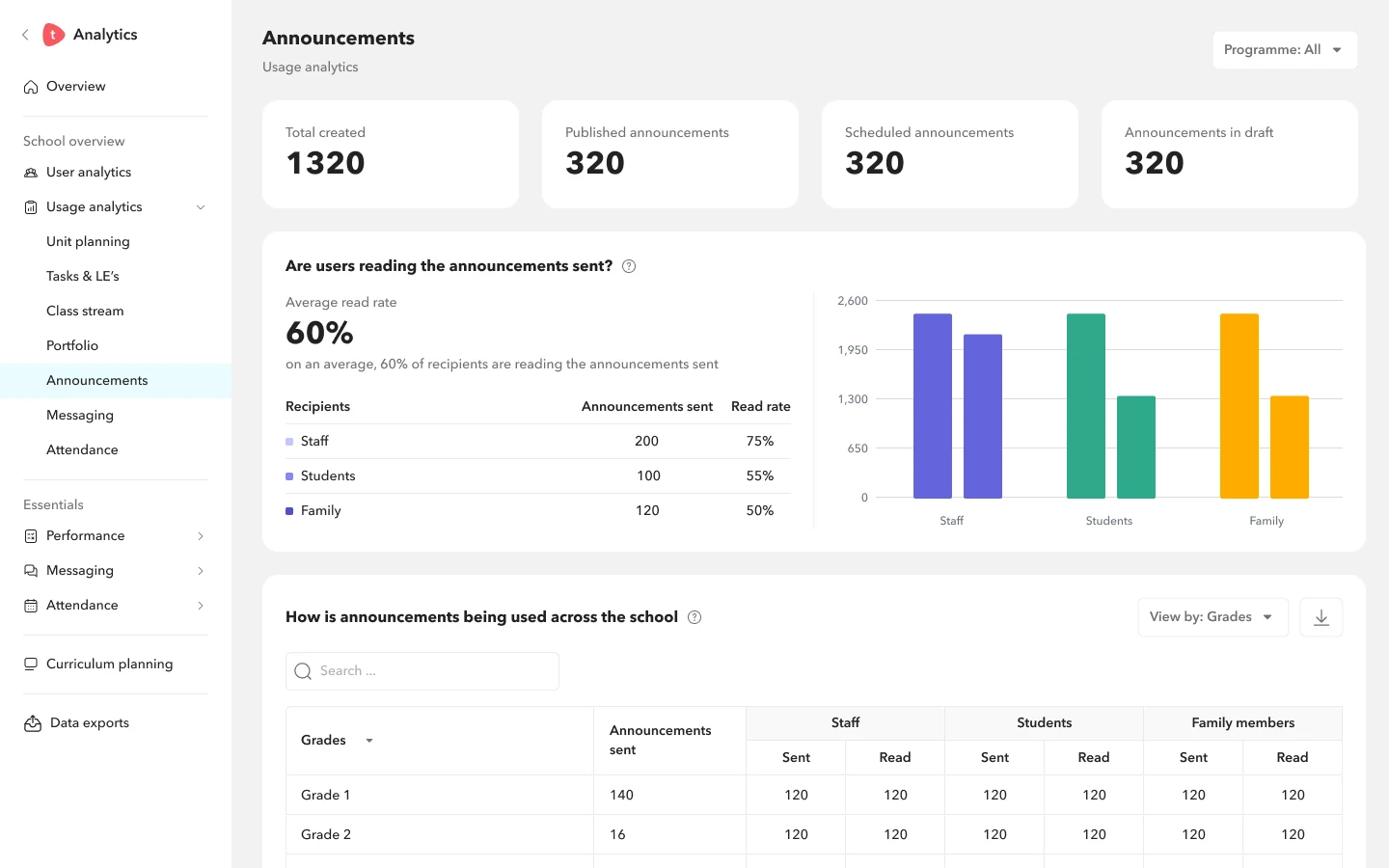Click the Family legend color swatch

click(289, 511)
